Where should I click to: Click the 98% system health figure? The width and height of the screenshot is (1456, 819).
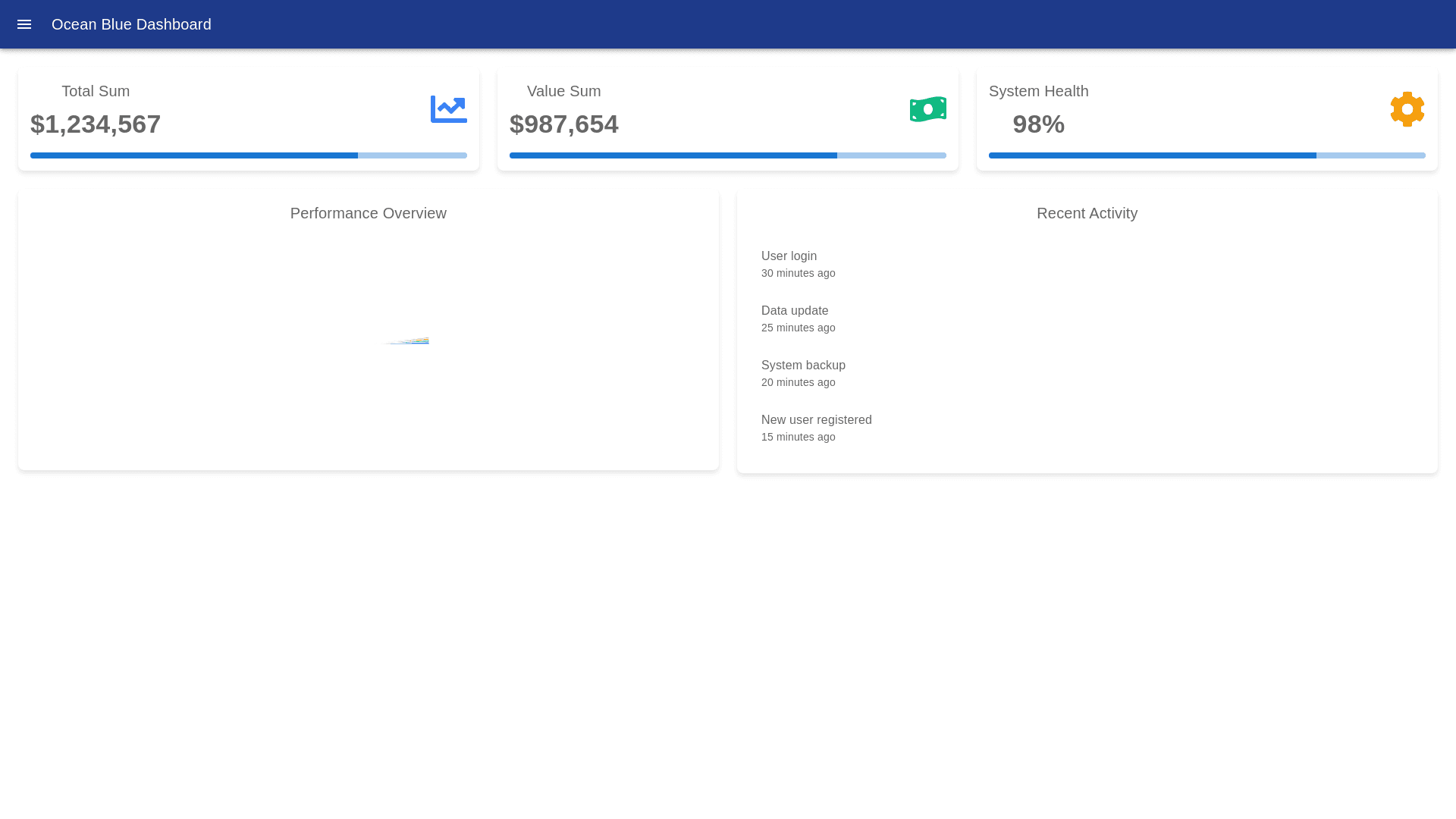[1038, 124]
